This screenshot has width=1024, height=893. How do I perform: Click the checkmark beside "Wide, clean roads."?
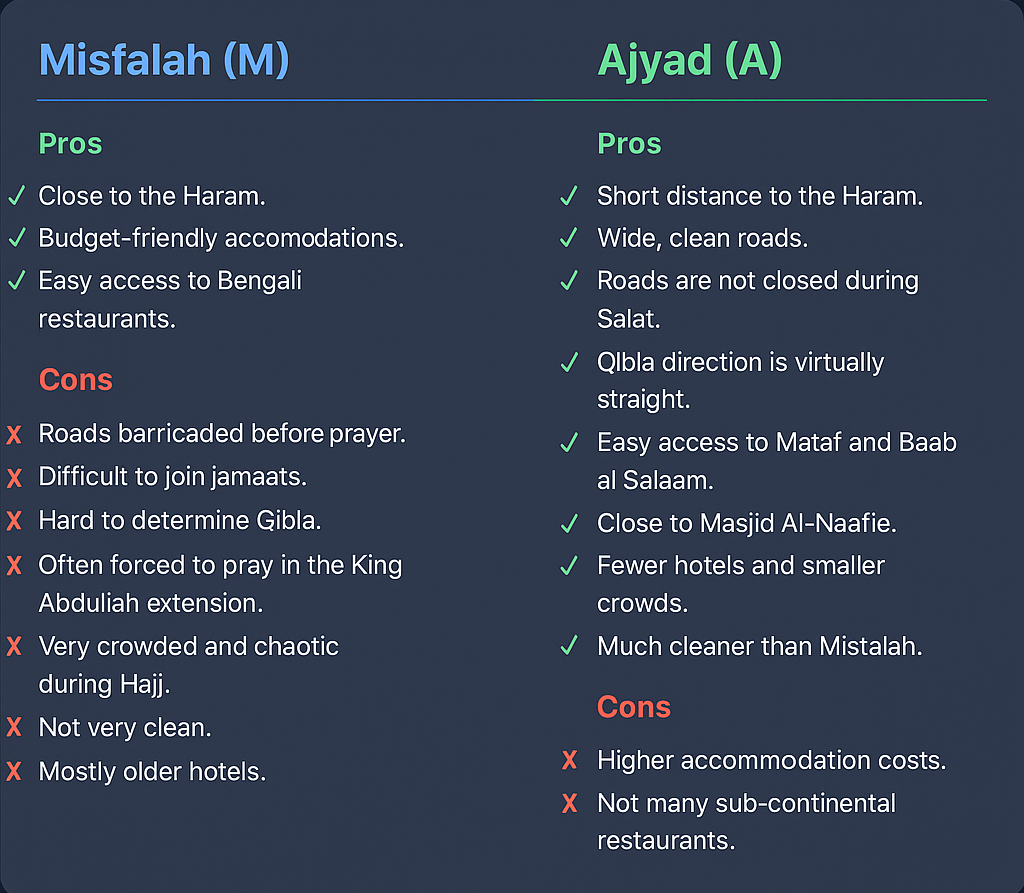[569, 238]
